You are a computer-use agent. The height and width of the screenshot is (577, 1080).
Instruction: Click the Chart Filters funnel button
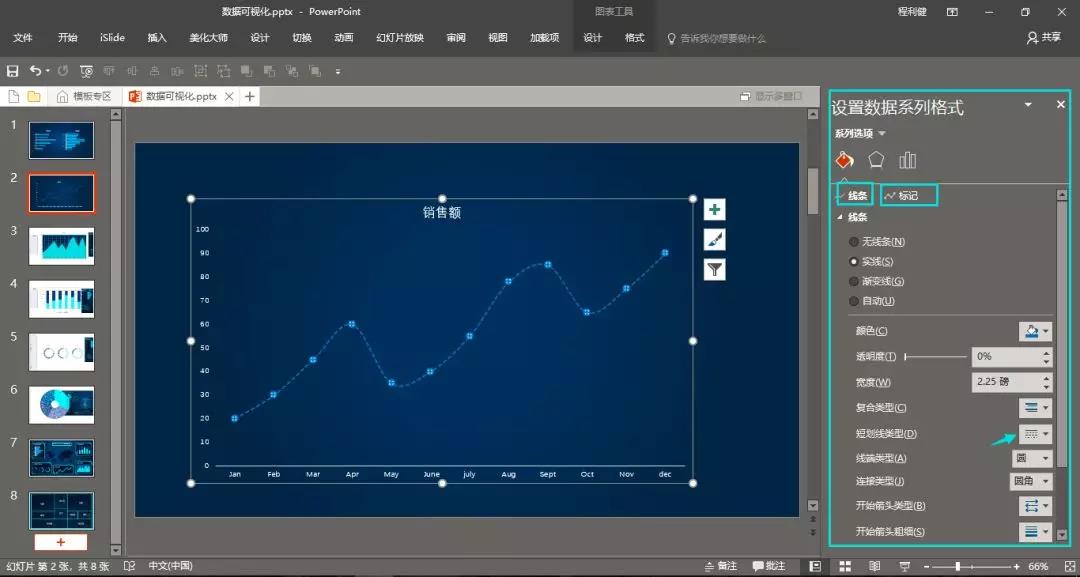[x=714, y=270]
